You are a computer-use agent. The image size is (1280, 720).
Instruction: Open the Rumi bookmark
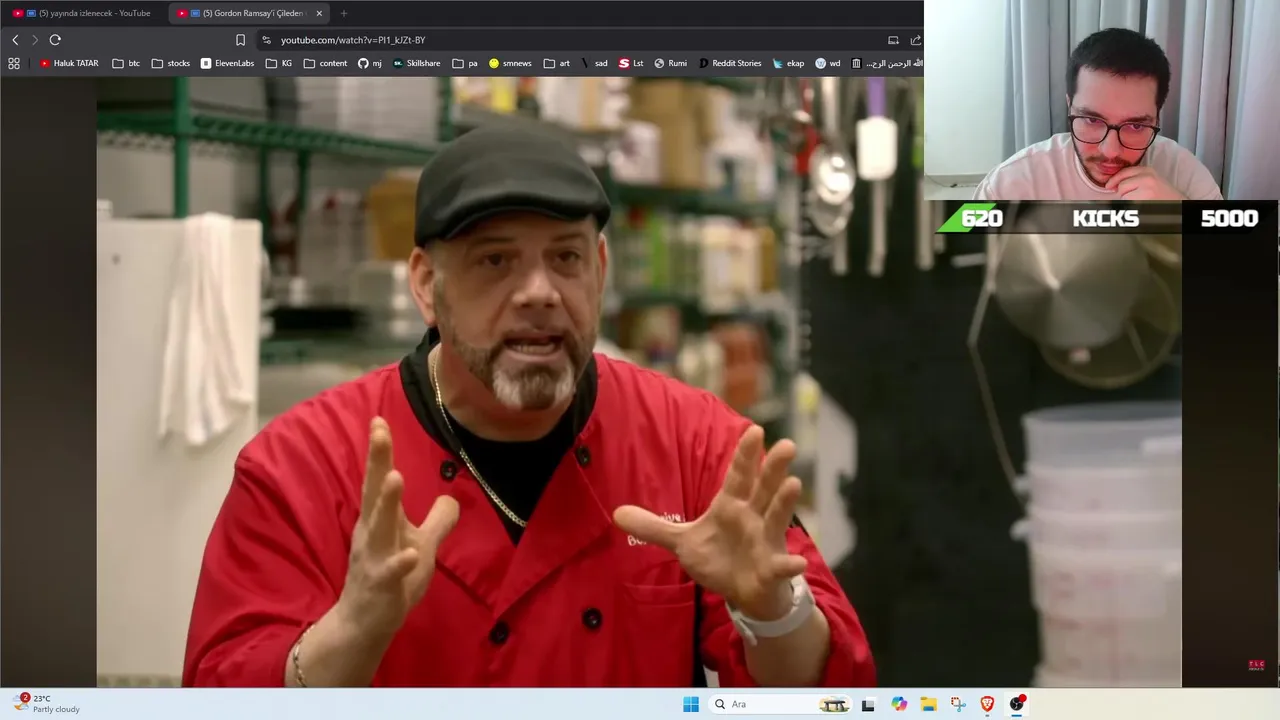point(671,63)
